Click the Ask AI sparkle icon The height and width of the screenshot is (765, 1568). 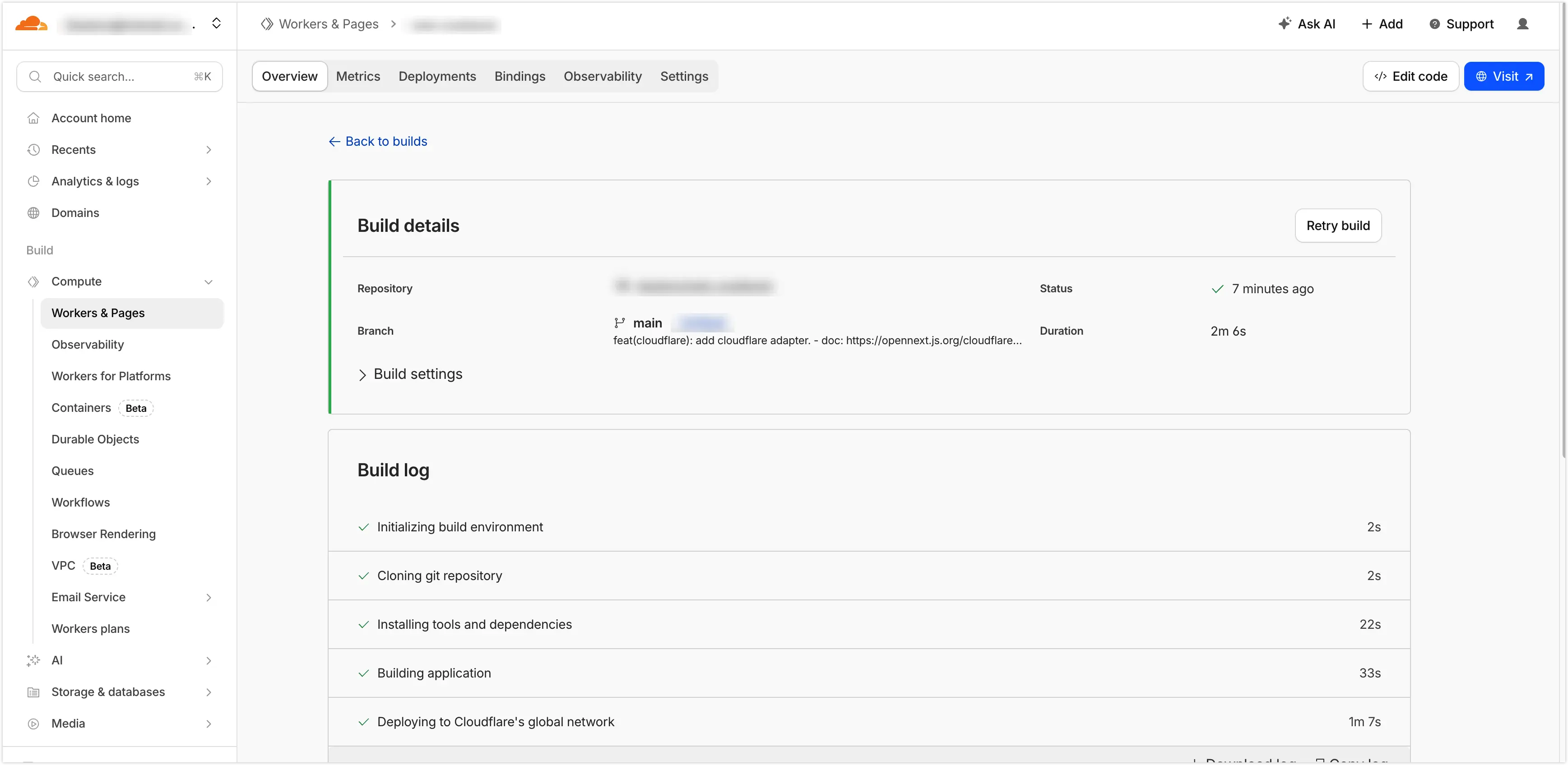[x=1285, y=24]
